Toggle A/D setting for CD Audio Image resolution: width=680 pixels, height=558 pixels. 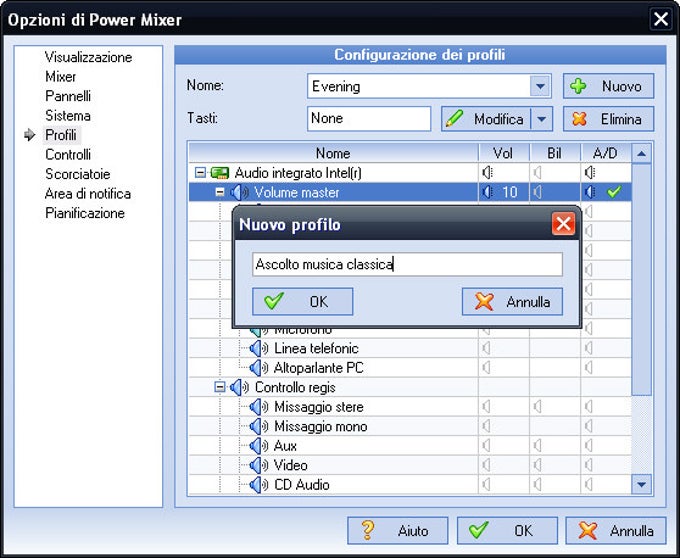[588, 485]
